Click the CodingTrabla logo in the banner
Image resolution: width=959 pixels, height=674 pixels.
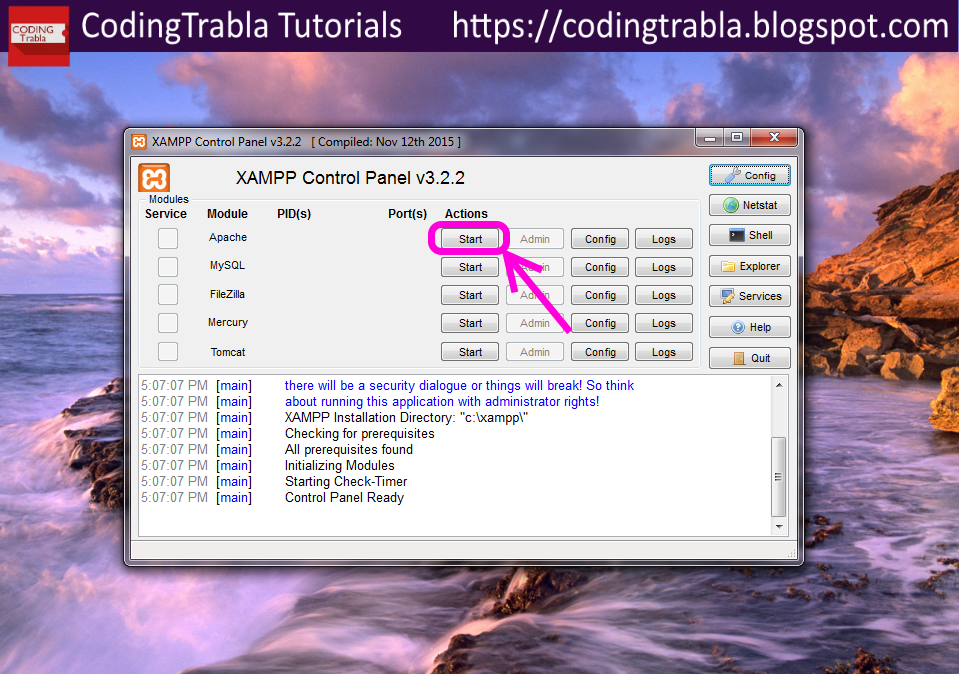(39, 35)
